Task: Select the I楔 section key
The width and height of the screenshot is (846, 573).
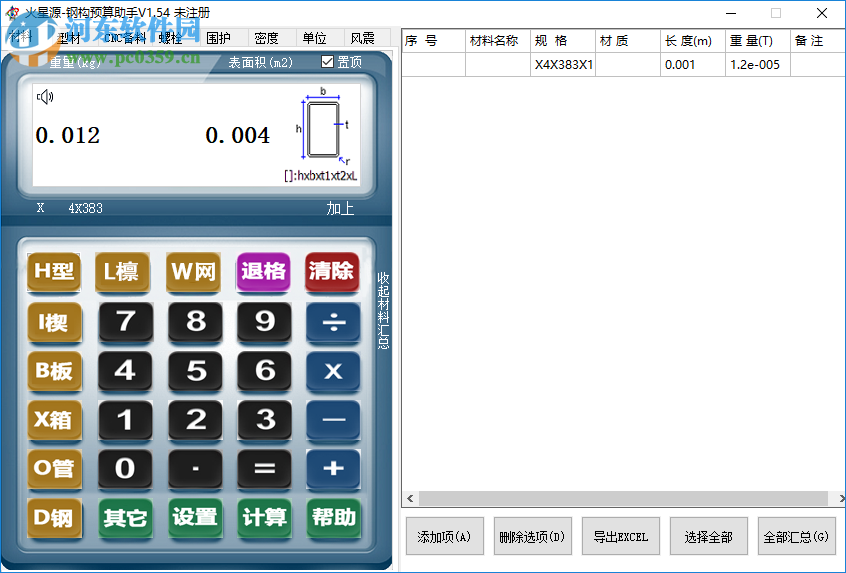Action: (54, 322)
